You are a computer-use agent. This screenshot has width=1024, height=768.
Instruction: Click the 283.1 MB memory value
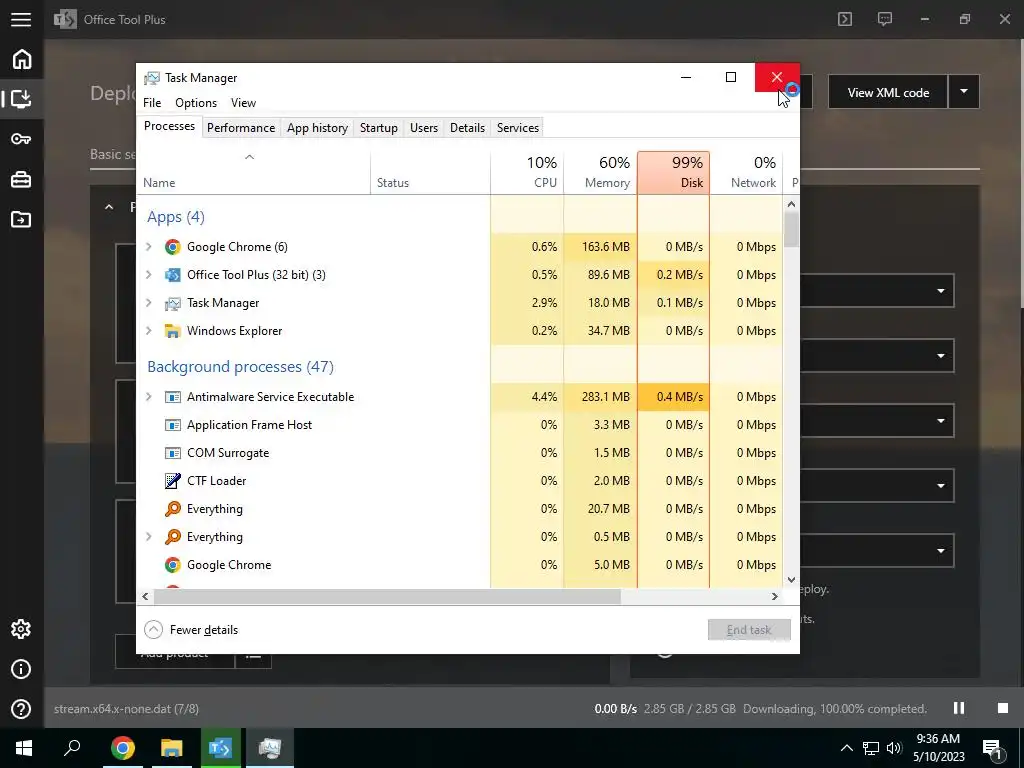click(605, 397)
